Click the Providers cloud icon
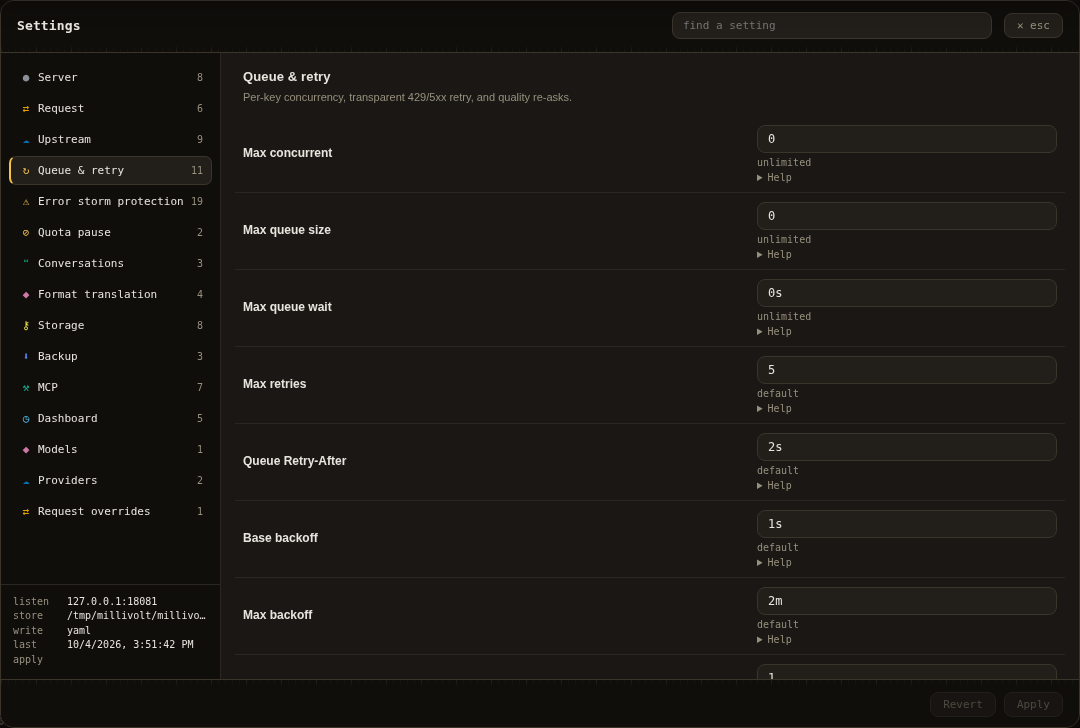This screenshot has width=1080, height=728. click(26, 481)
